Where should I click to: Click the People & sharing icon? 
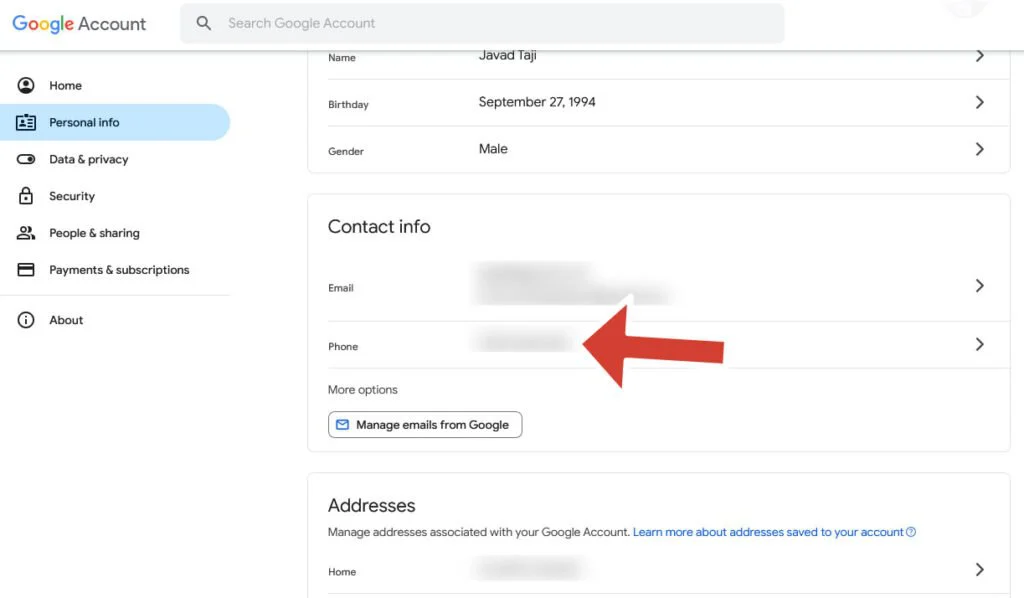27,233
